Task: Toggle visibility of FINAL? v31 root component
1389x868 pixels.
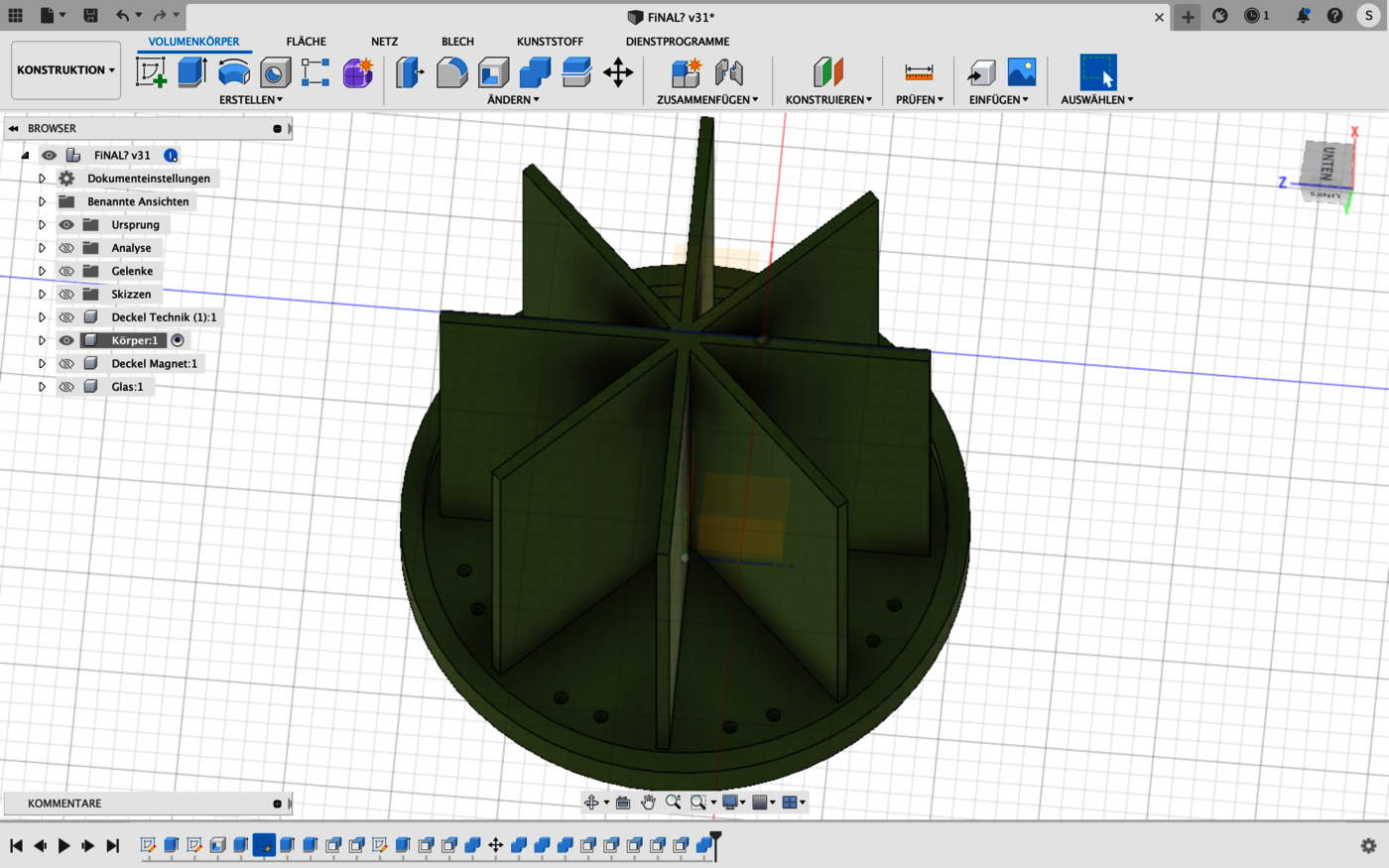Action: click(49, 156)
